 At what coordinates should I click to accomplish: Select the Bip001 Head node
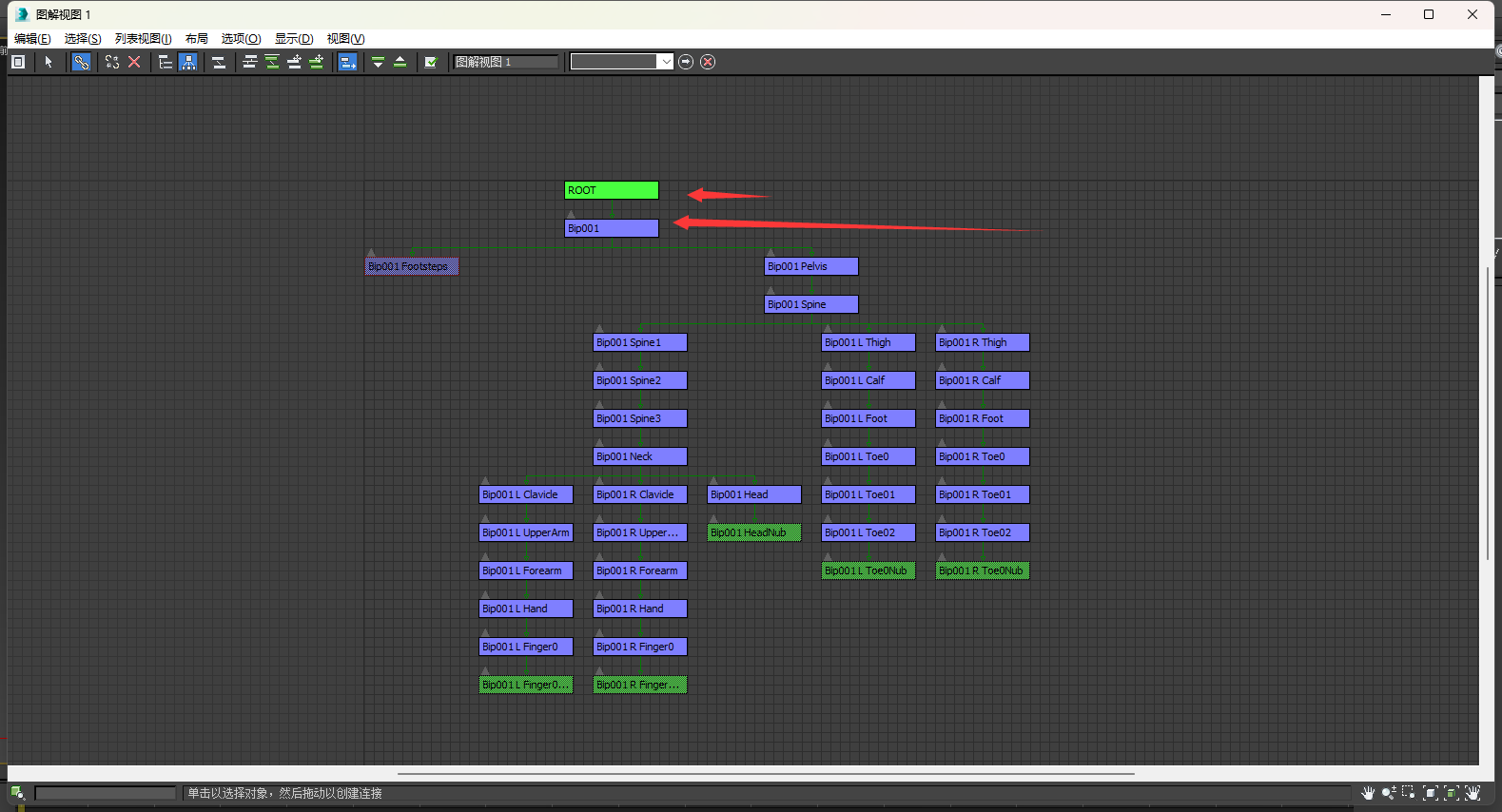coord(754,494)
